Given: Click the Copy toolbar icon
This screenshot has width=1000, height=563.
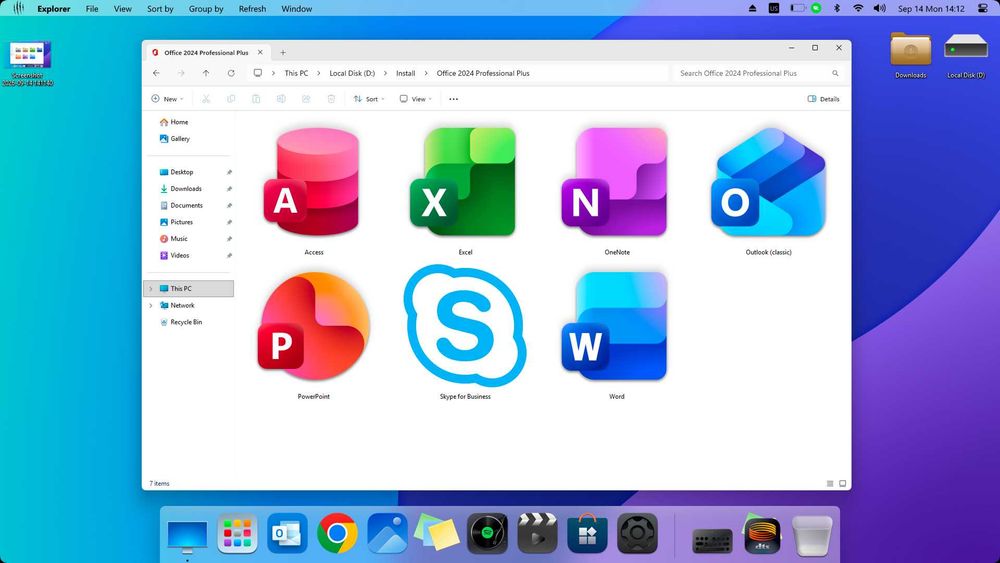Looking at the screenshot, I should (231, 99).
